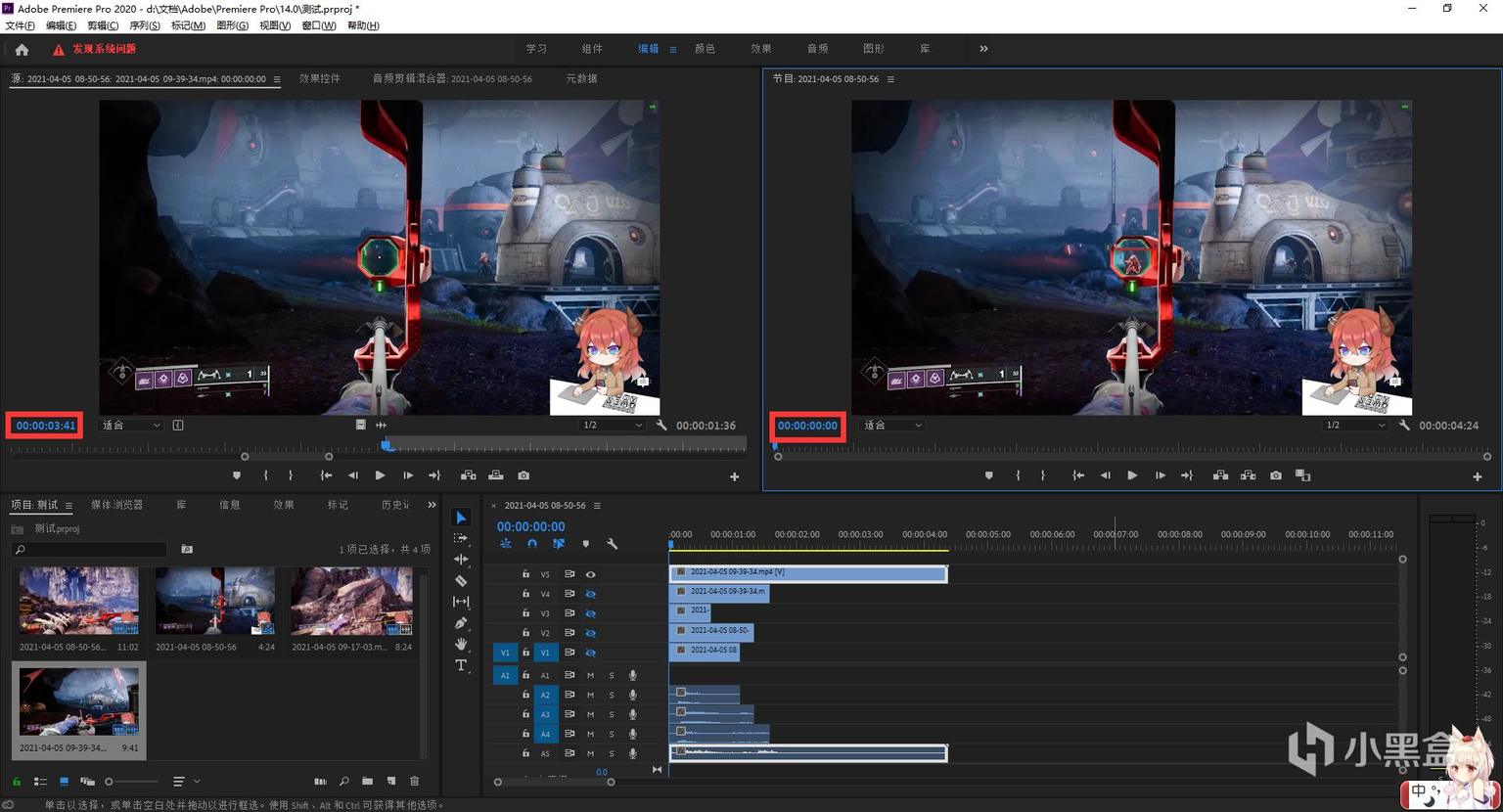Mark Out point in Source monitor
Viewport: 1503px width, 812px height.
(x=291, y=475)
